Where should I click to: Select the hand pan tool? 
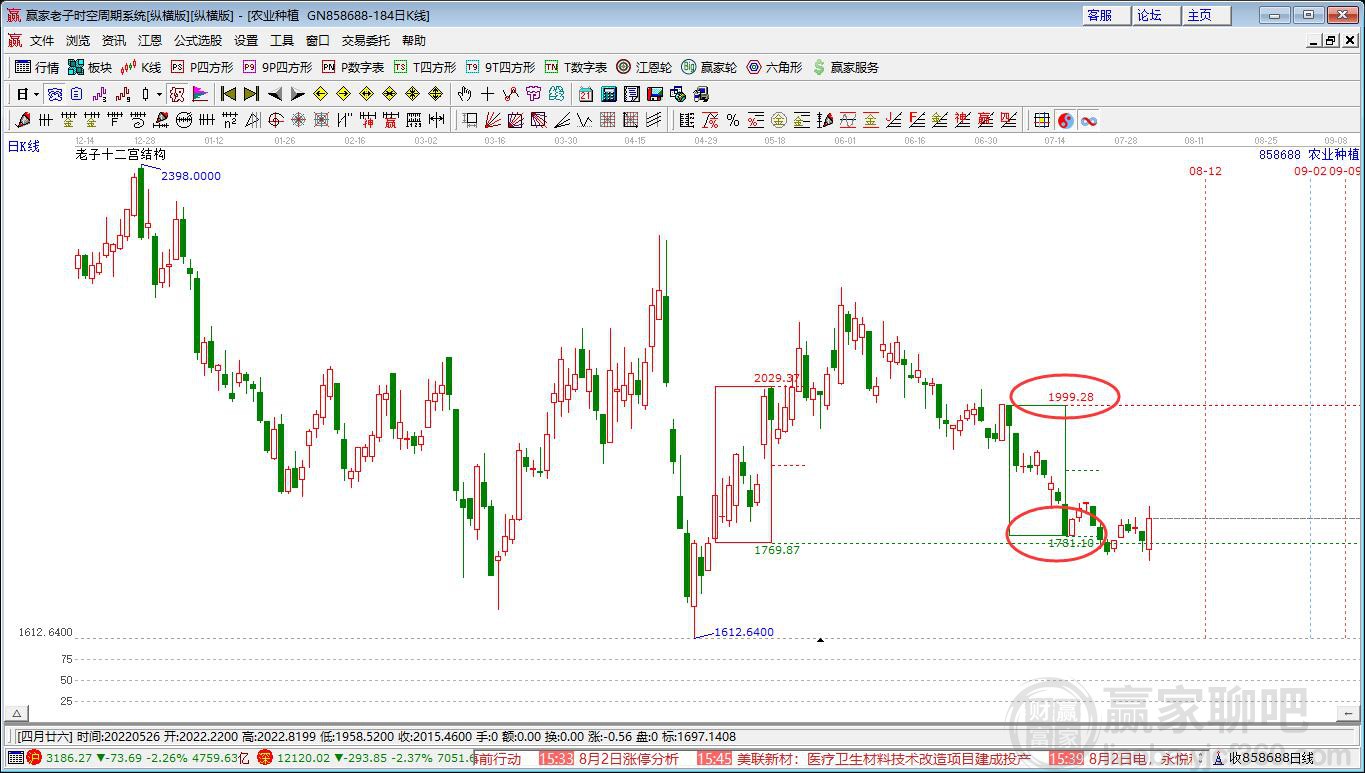[x=464, y=94]
